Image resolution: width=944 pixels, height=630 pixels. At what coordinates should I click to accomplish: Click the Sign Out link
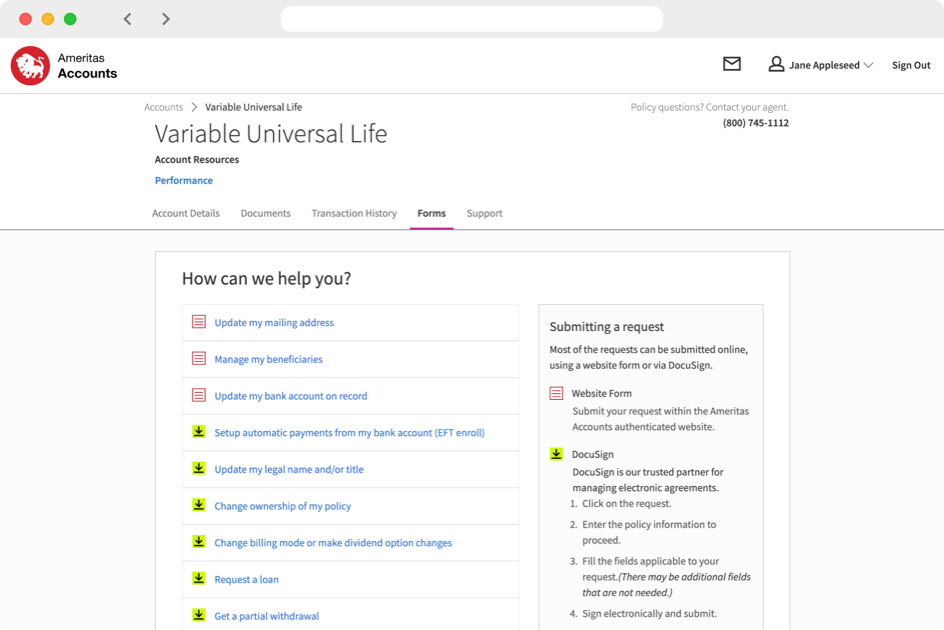click(911, 66)
